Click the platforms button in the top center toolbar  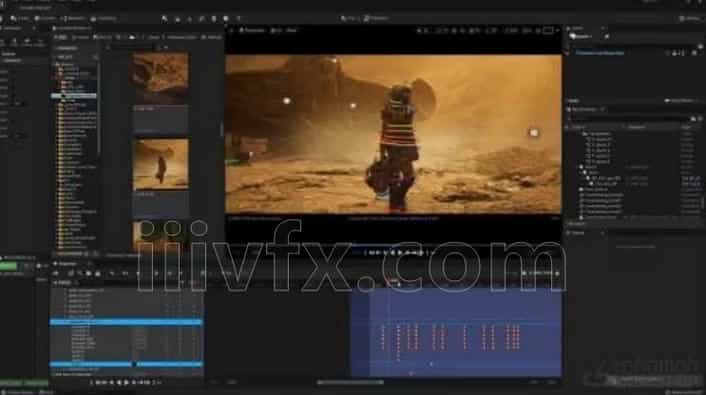[376, 18]
